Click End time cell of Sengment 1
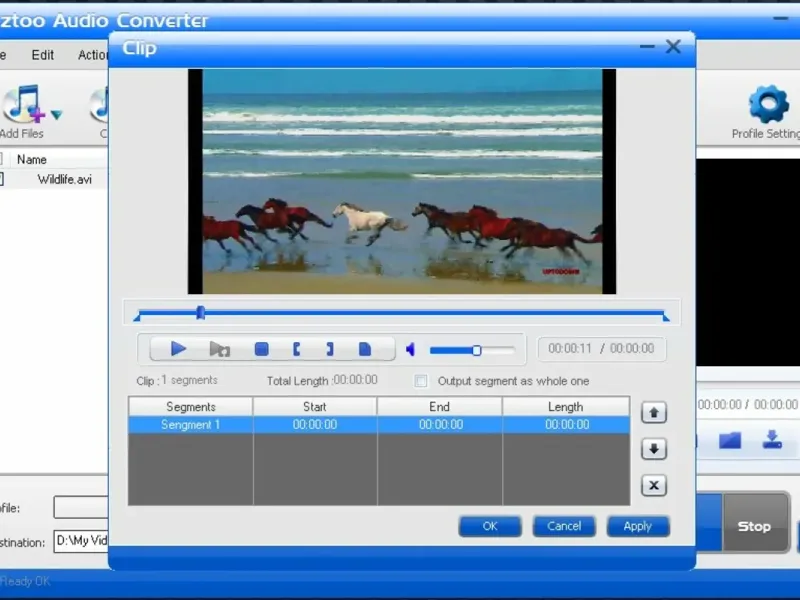The width and height of the screenshot is (800, 600). click(x=440, y=425)
